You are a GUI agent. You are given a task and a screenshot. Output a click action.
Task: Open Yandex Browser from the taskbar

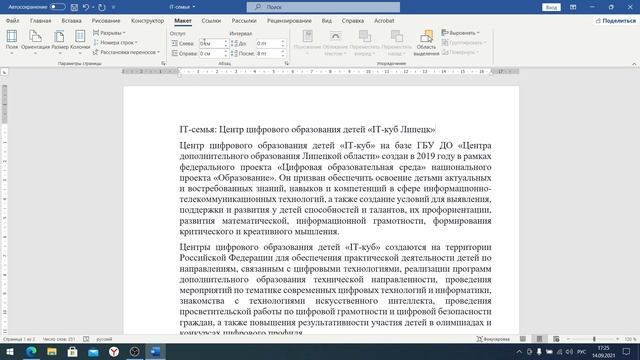click(x=114, y=352)
